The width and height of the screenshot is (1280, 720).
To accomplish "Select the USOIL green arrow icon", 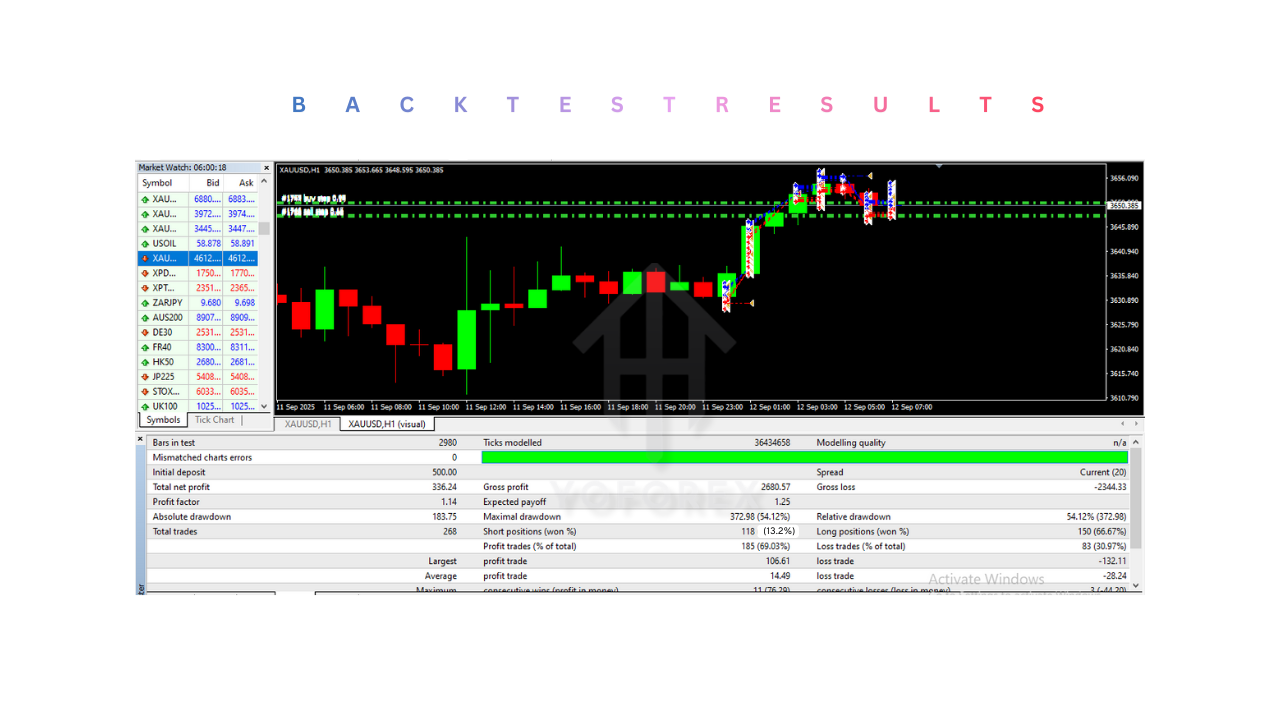I will 146,243.
